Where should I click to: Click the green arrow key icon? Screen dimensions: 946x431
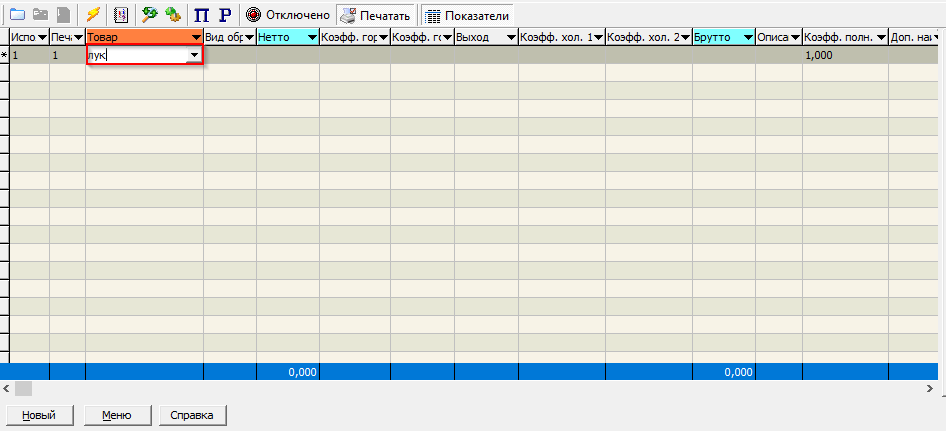[150, 15]
